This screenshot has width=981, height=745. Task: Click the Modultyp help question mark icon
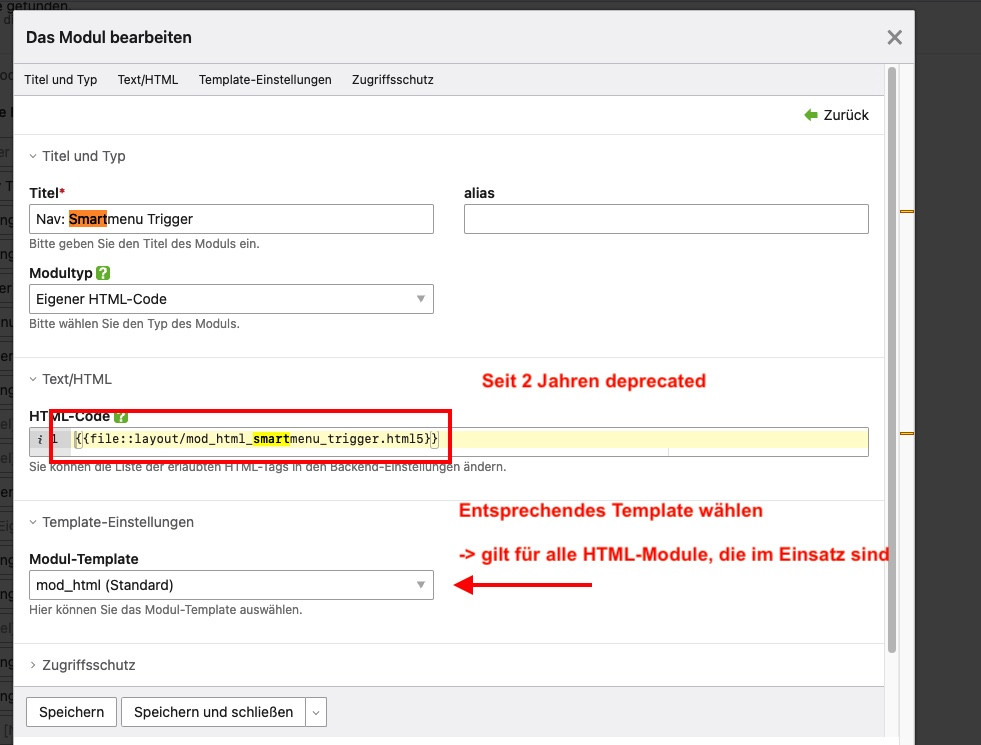point(103,272)
